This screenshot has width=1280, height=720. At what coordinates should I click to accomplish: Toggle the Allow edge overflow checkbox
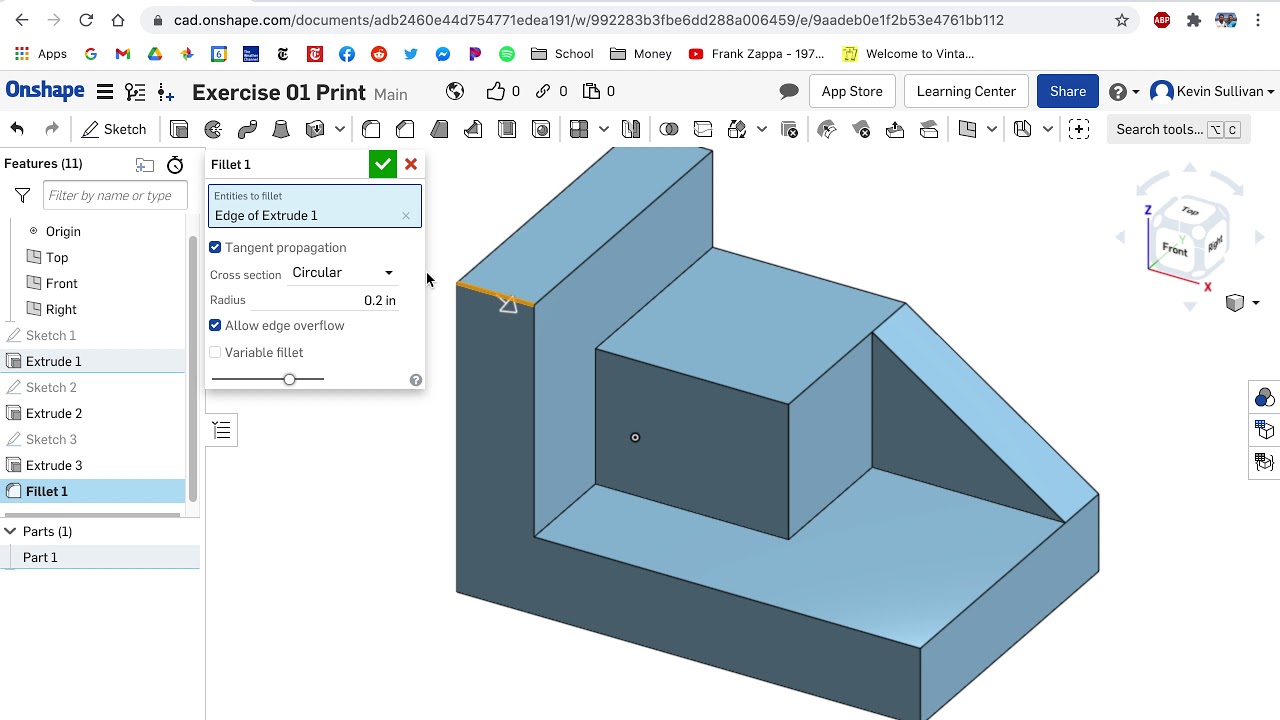click(x=215, y=325)
